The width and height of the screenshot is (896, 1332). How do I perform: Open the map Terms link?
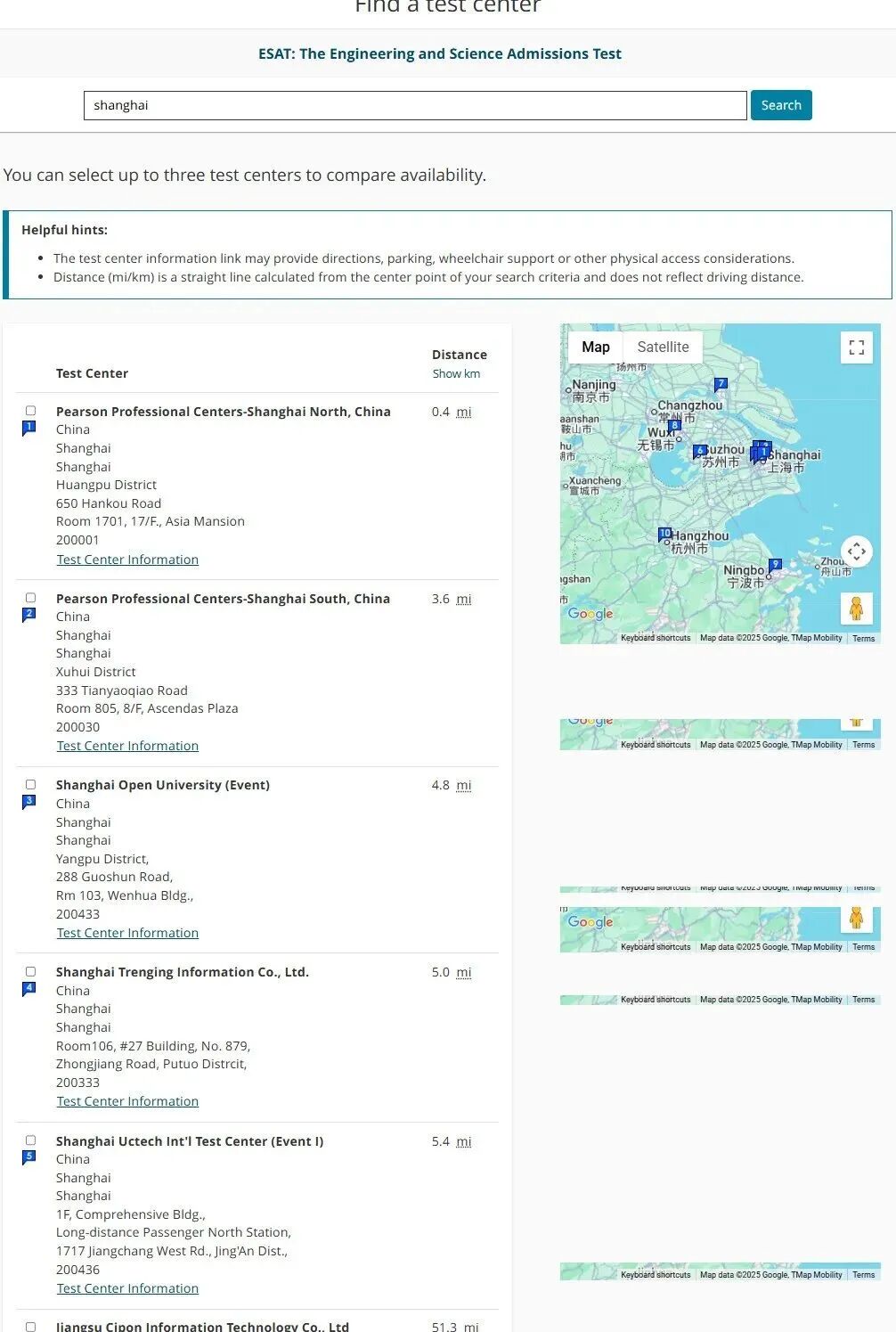[x=863, y=638]
